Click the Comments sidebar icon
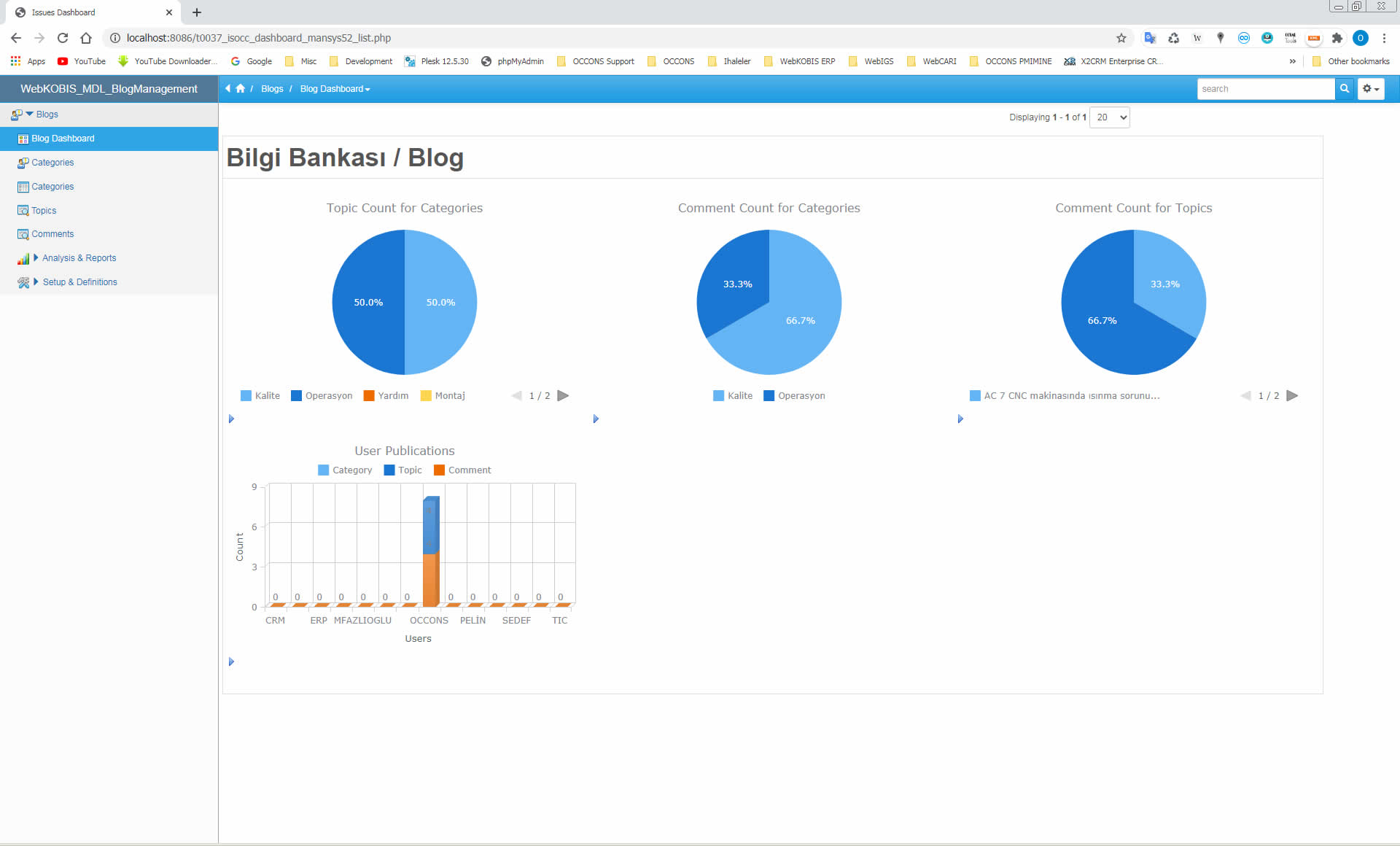Viewport: 1400px width, 846px height. point(23,234)
